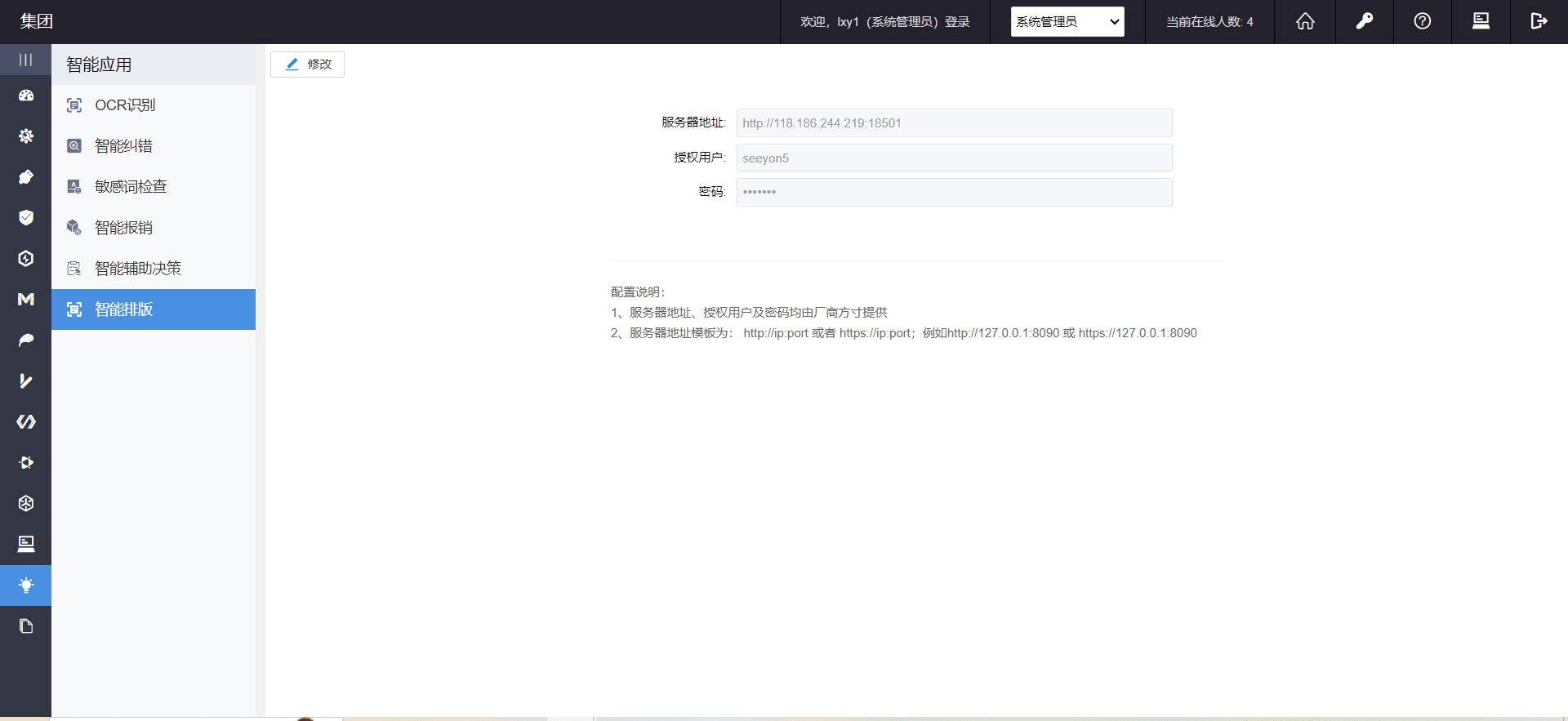Screen dimensions: 1568x721
Task: Focus the 授权用户 input field
Action: click(x=954, y=158)
